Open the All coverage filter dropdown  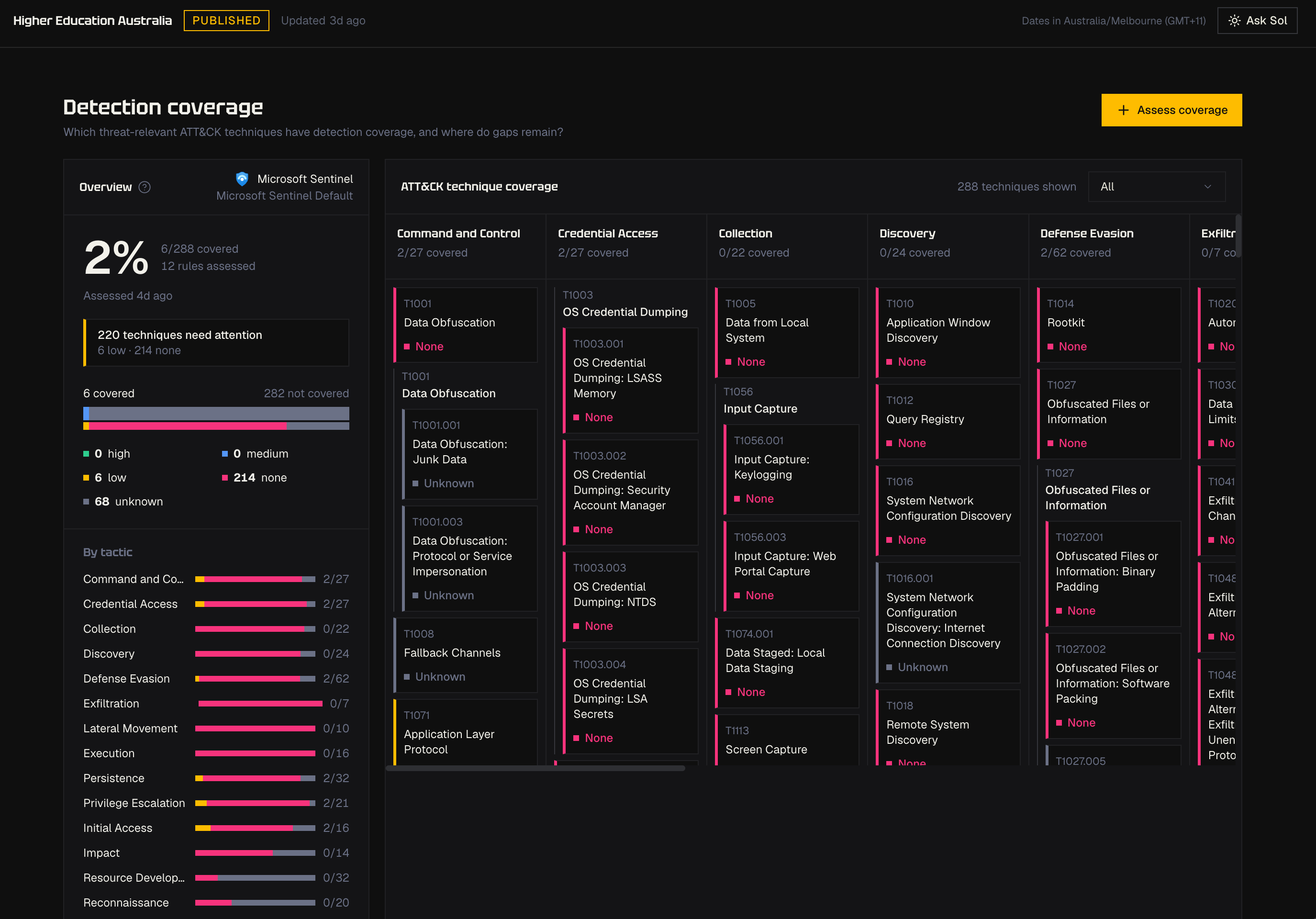1156,187
